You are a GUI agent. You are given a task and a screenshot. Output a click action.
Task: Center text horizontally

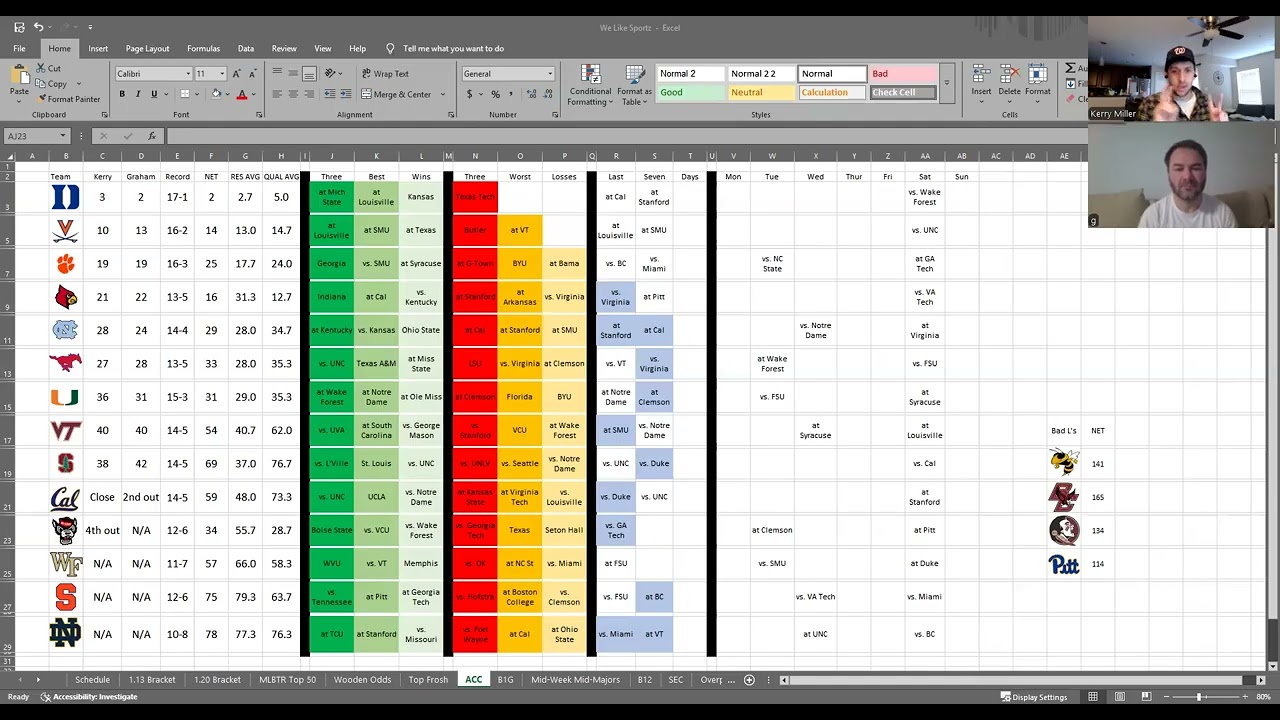pyautogui.click(x=293, y=94)
